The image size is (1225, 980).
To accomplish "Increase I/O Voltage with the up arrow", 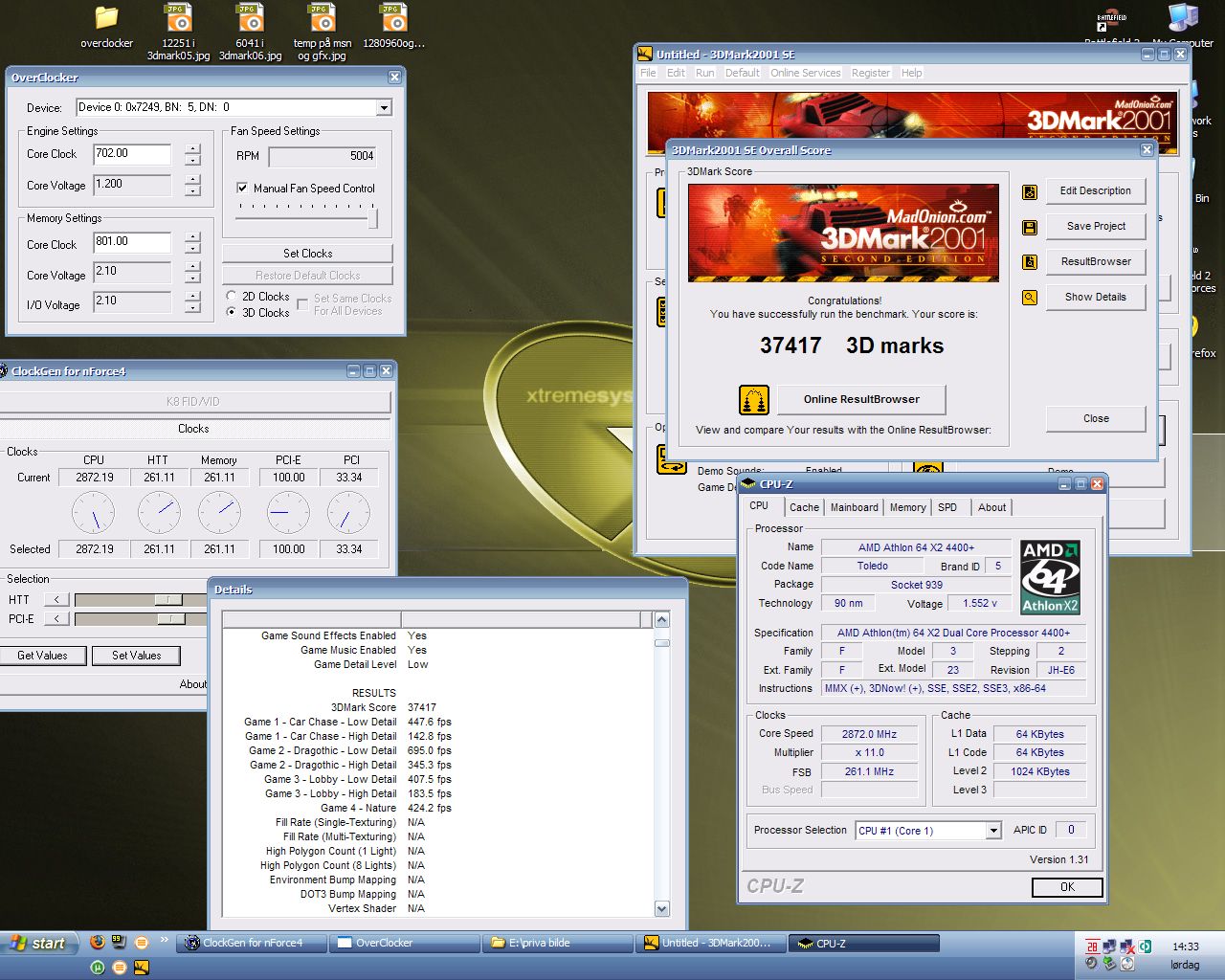I will pos(193,296).
